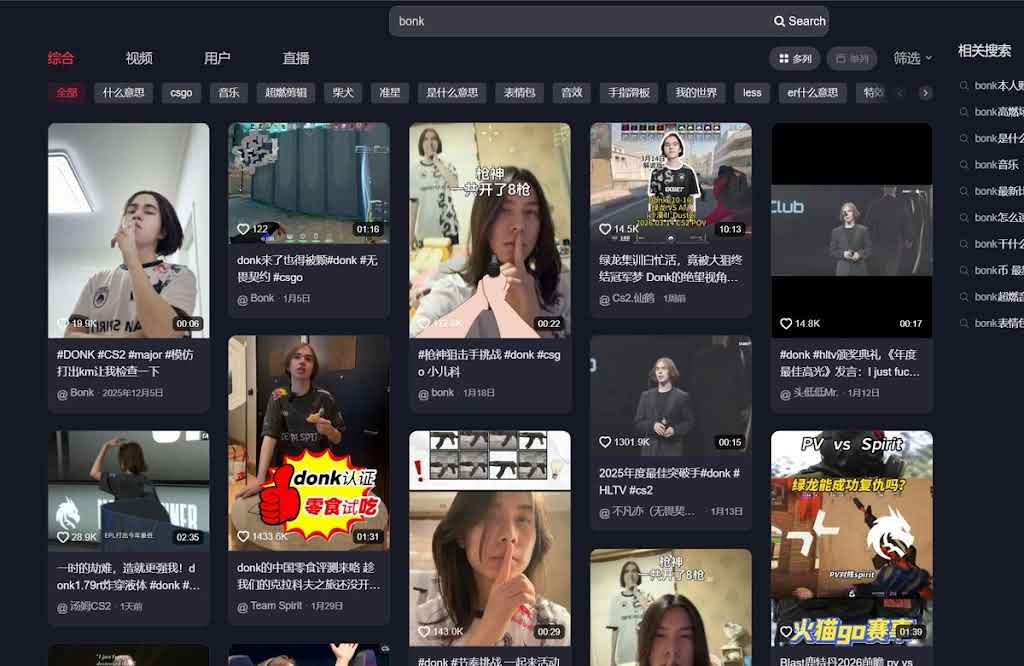Open title 'donk来了也得被颗#donk'
The image size is (1024, 666).
coord(307,268)
